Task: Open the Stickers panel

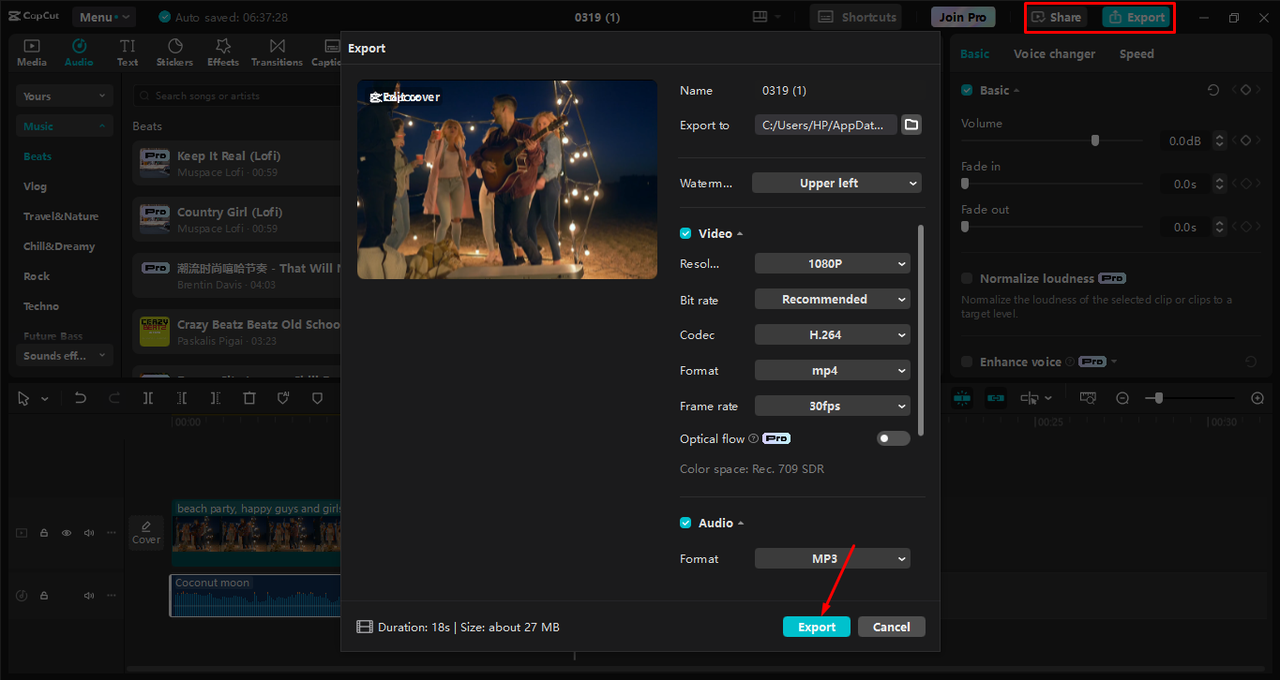Action: pos(175,53)
